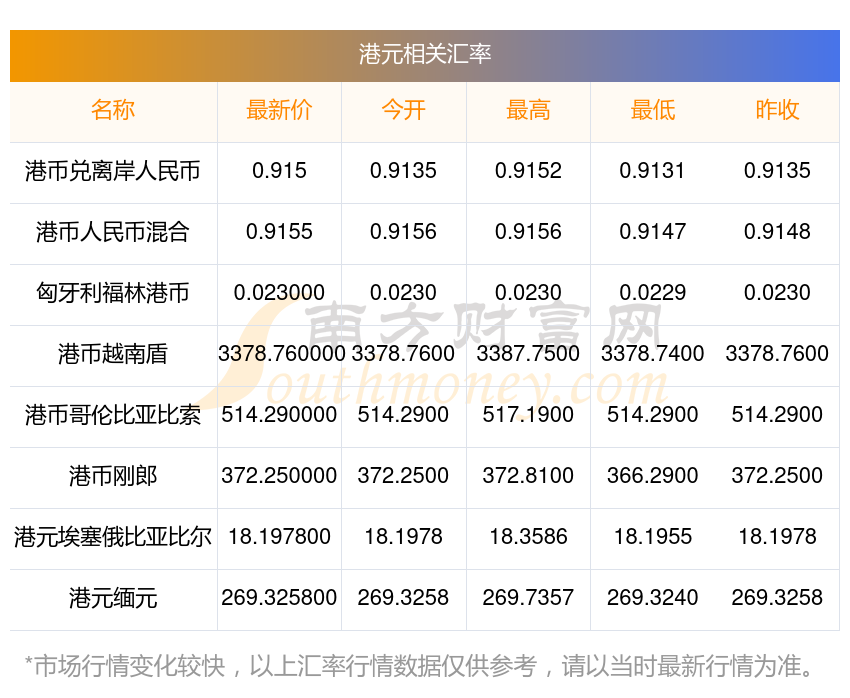Image resolution: width=850 pixels, height=698 pixels.
Task: Select the highest value 372.8100
Action: (x=528, y=476)
